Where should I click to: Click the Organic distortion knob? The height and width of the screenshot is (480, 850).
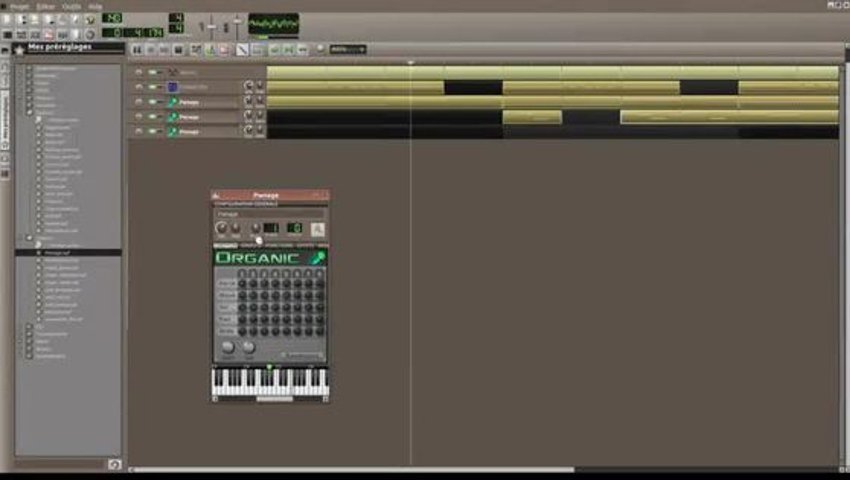228,348
